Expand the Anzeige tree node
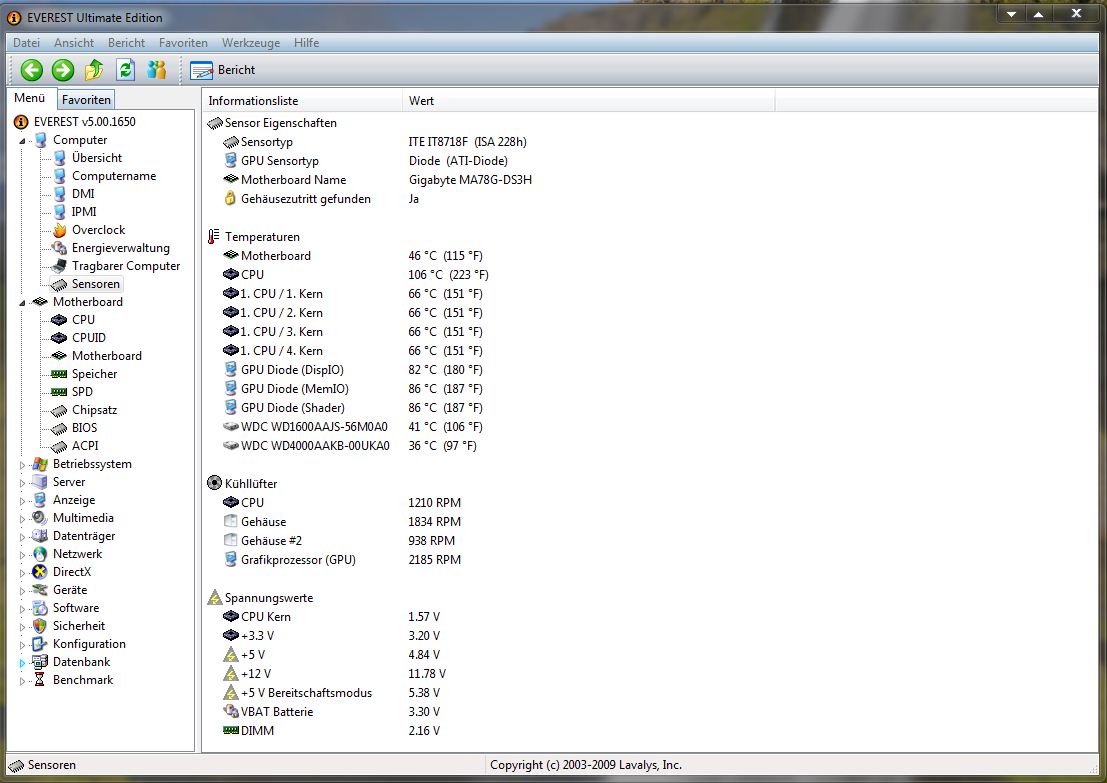The image size is (1107, 783). [x=22, y=501]
